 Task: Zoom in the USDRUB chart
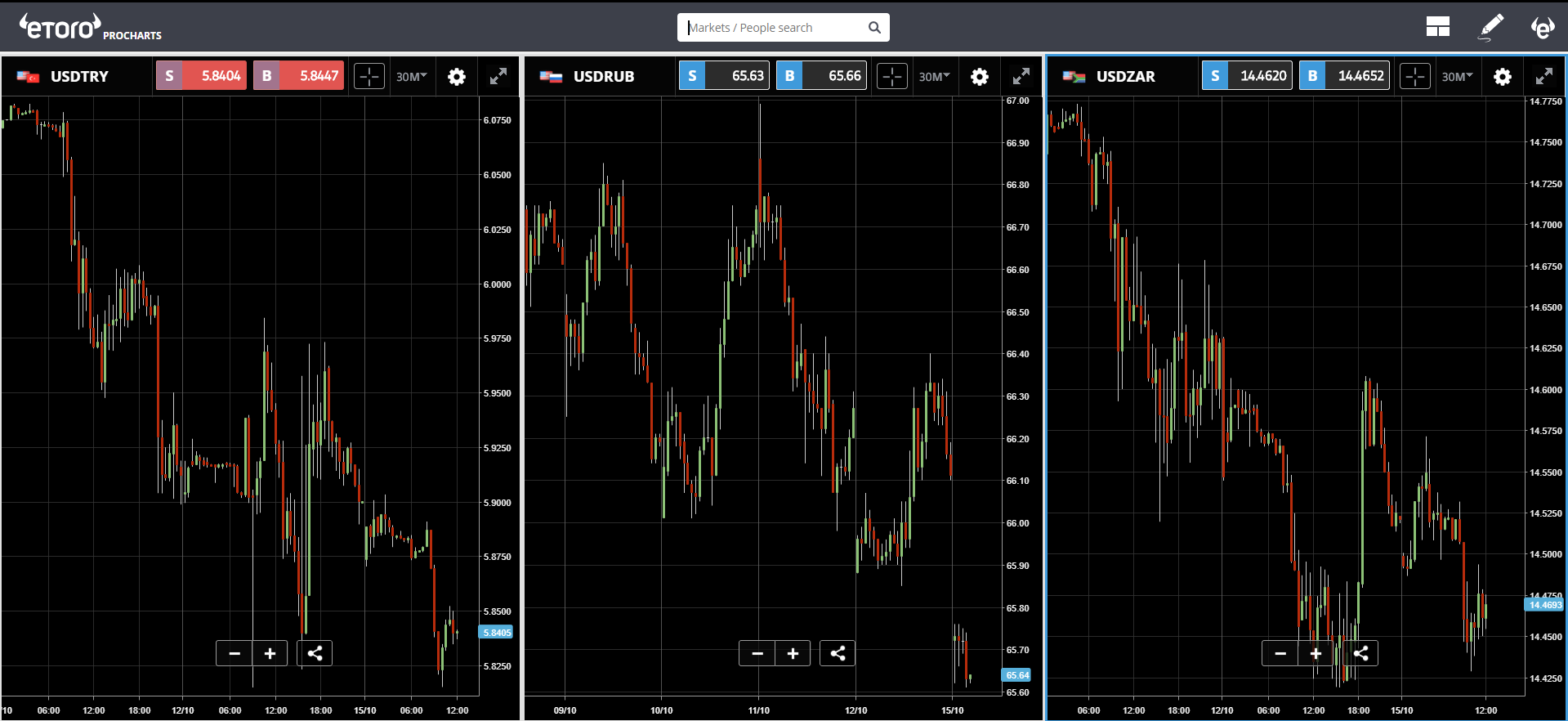(x=793, y=653)
